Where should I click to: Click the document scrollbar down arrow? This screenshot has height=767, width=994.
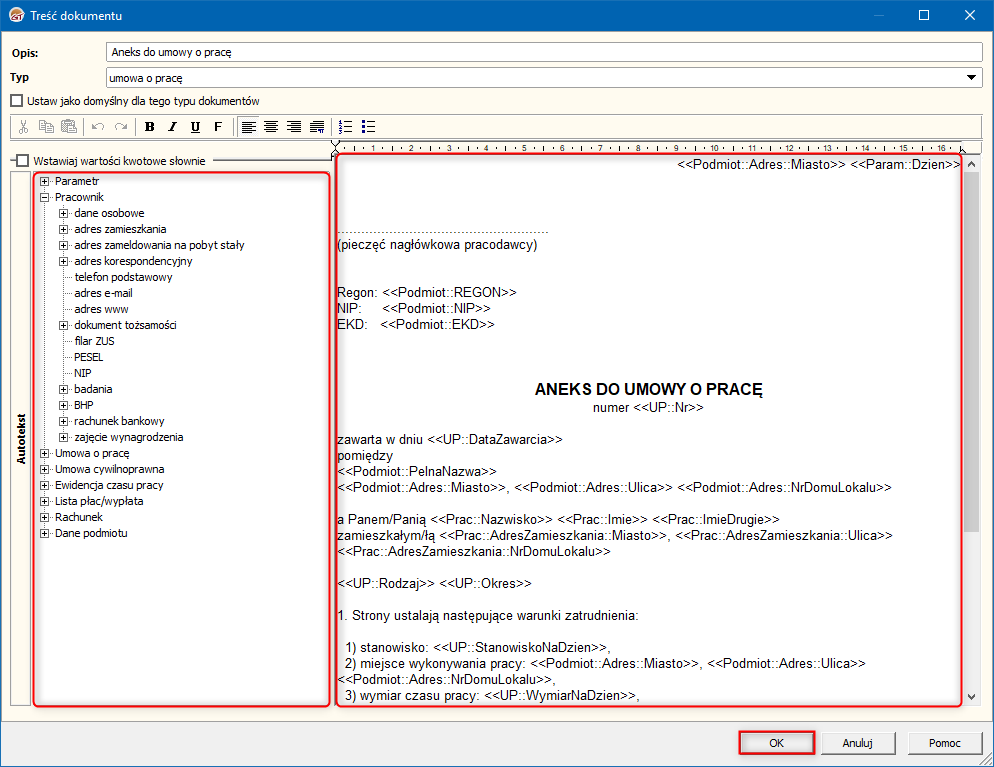click(x=971, y=697)
